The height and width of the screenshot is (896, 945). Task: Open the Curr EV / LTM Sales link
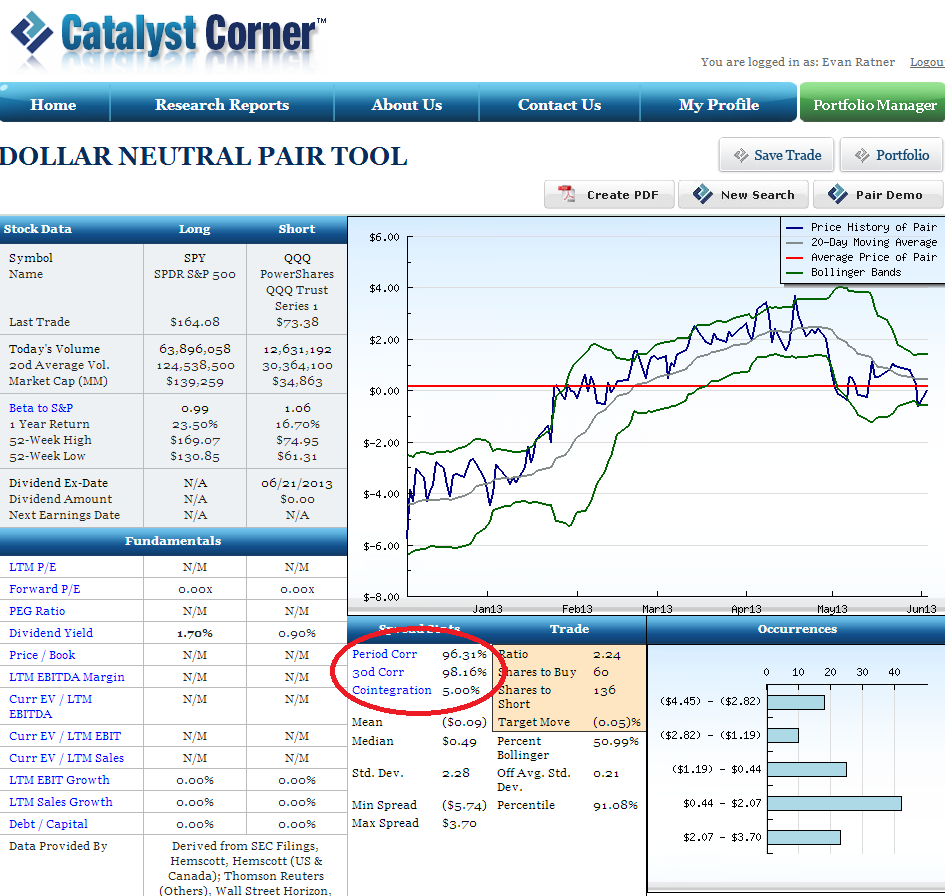66,758
